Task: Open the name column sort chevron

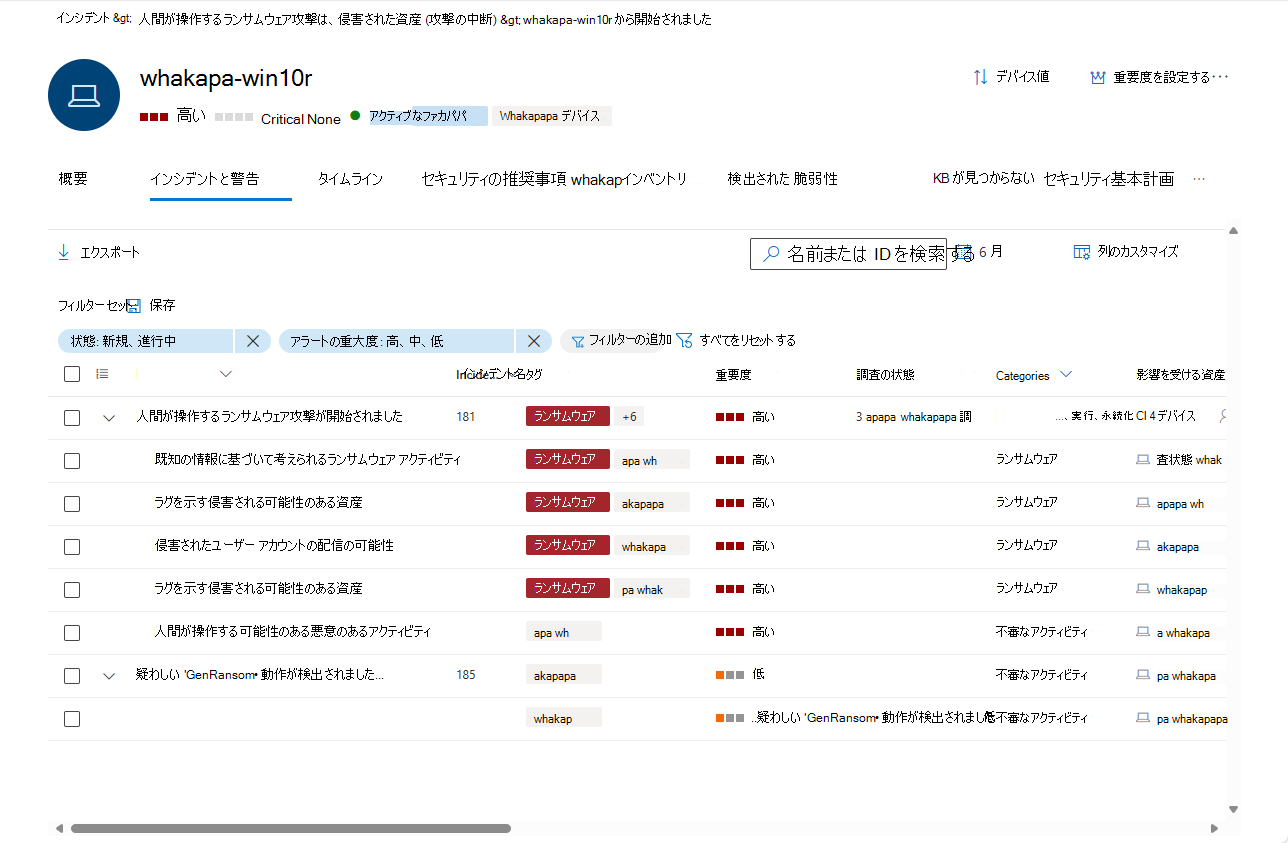Action: (x=225, y=374)
